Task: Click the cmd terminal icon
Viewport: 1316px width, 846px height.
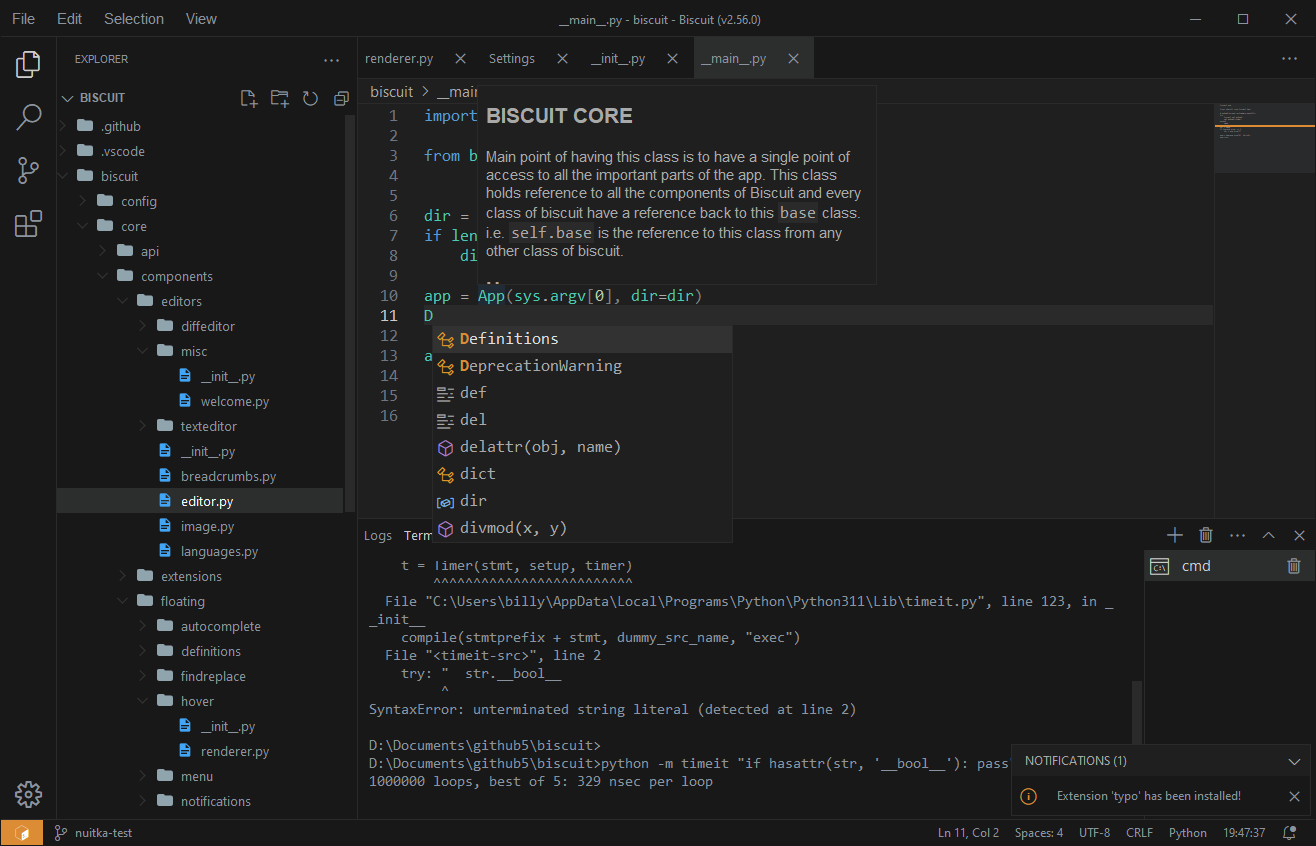Action: 1160,566
